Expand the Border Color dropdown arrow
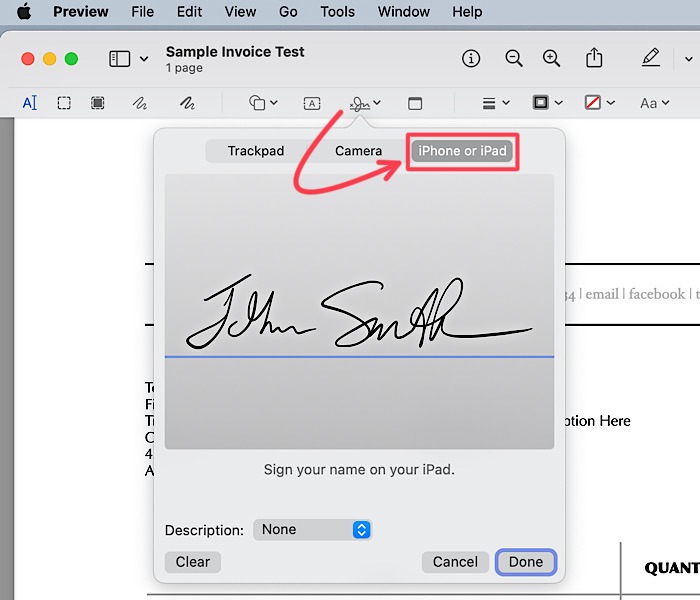The width and height of the screenshot is (700, 600). [558, 103]
